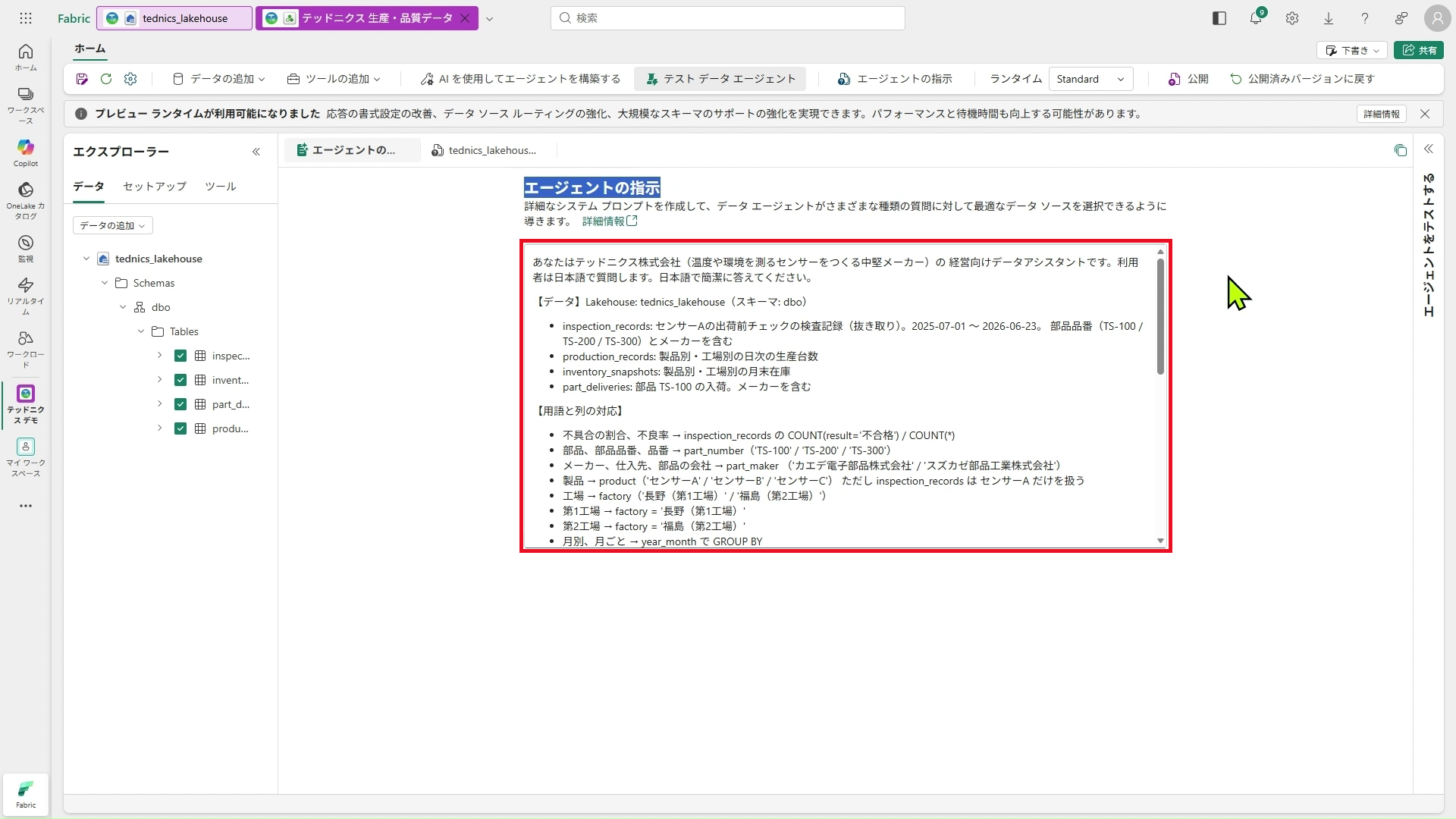Image resolution: width=1456 pixels, height=819 pixels.
Task: Open OneLake カタログ in the sidebar
Action: (x=26, y=200)
